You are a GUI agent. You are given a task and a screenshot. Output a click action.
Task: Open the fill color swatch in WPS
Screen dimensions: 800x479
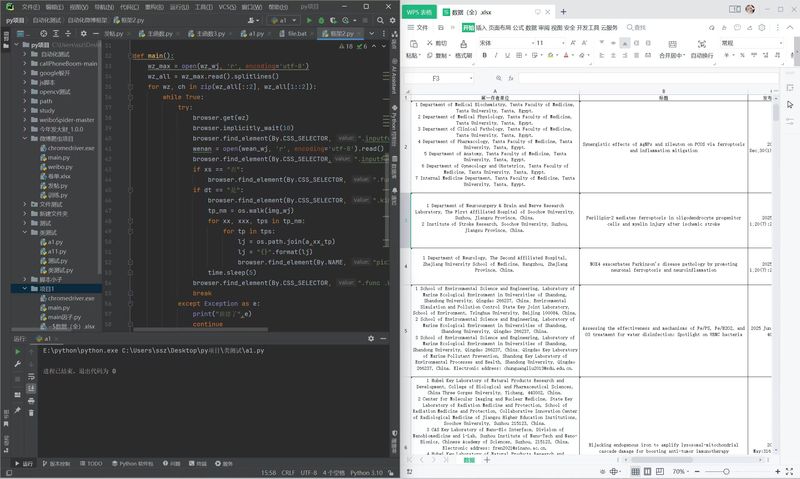click(550, 55)
